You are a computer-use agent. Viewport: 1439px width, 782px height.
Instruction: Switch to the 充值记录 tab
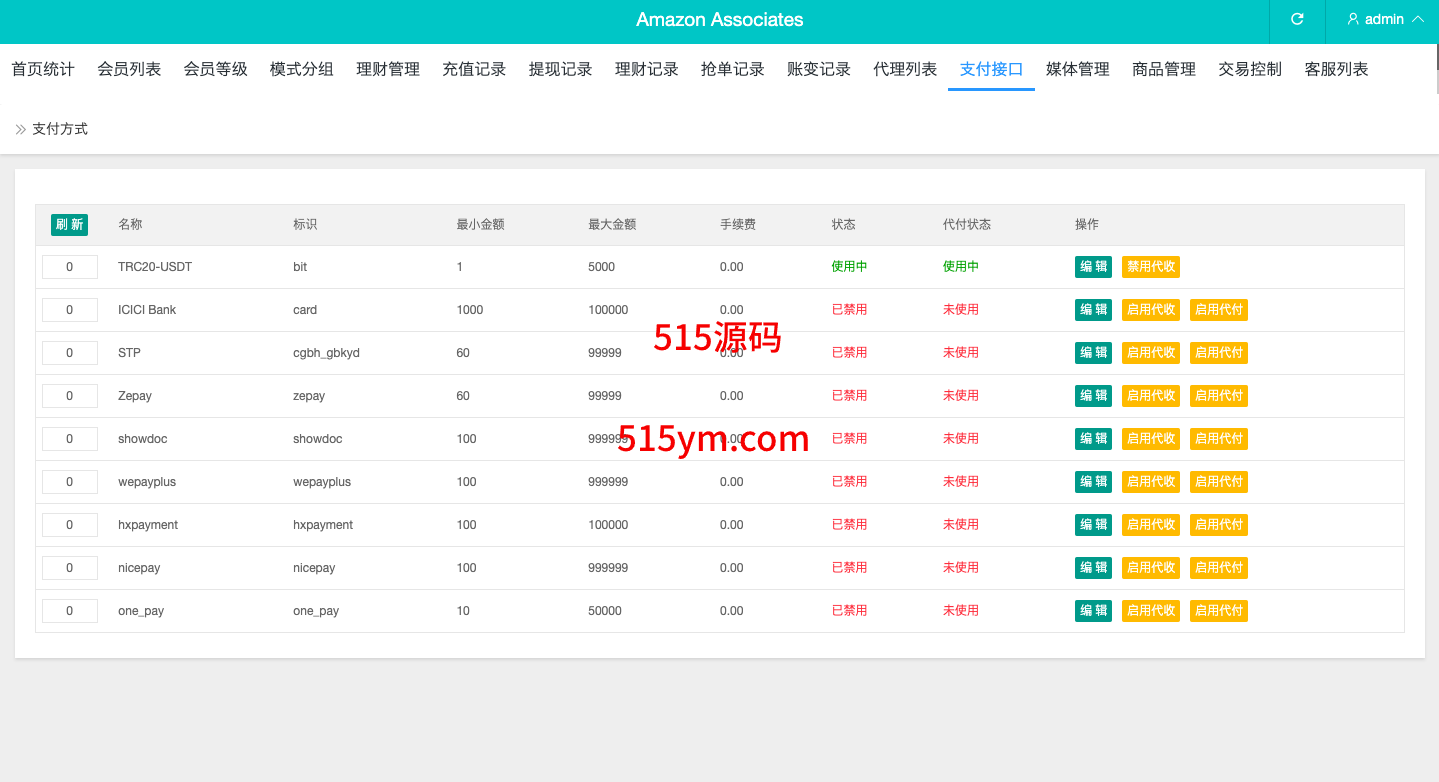coord(474,69)
